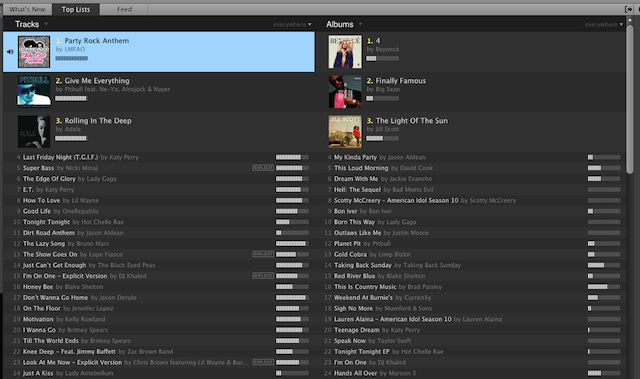640x379 pixels.
Task: Open album 'Hands All Over'
Action: [356, 373]
